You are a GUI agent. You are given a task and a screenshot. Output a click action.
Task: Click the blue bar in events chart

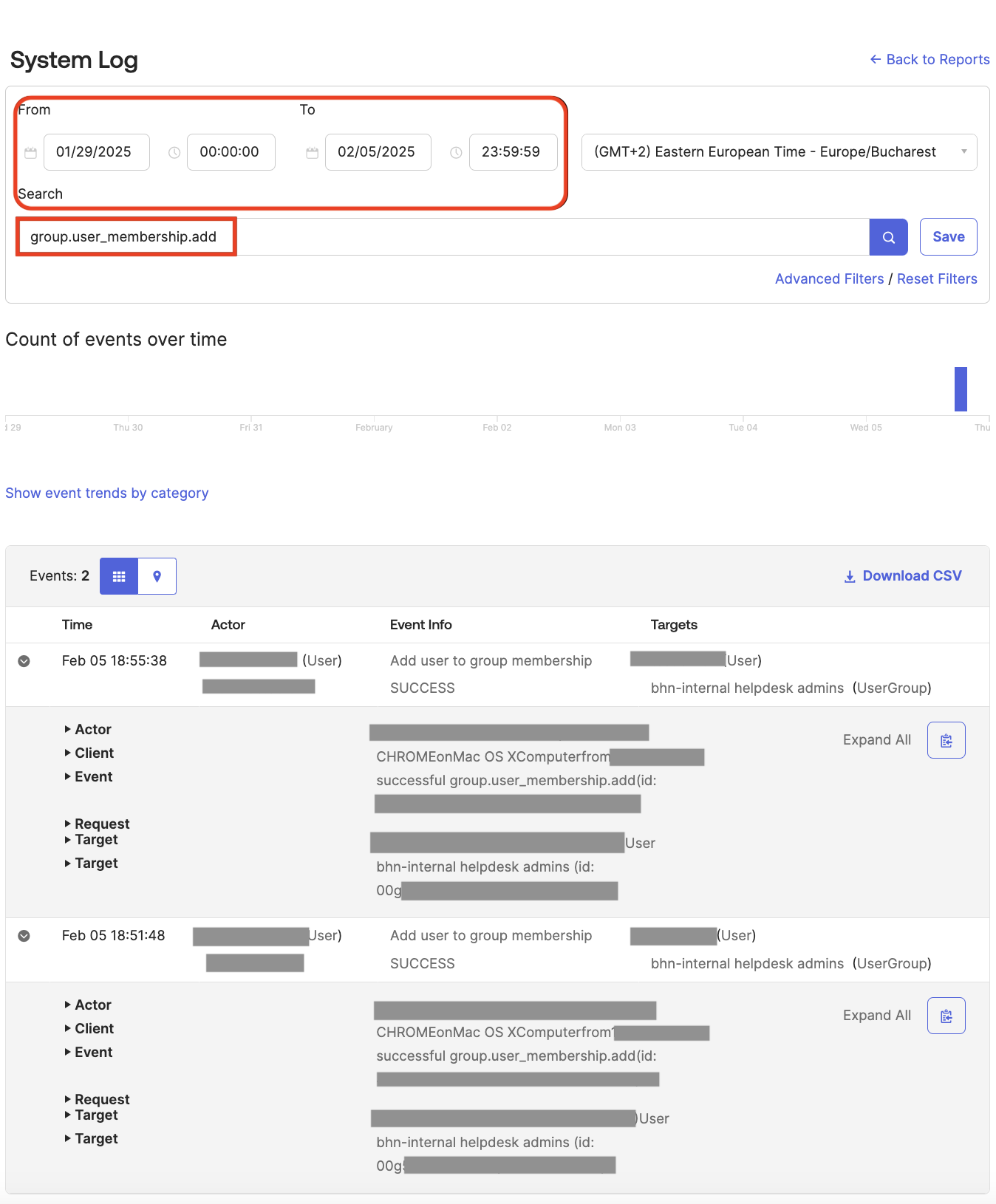961,389
